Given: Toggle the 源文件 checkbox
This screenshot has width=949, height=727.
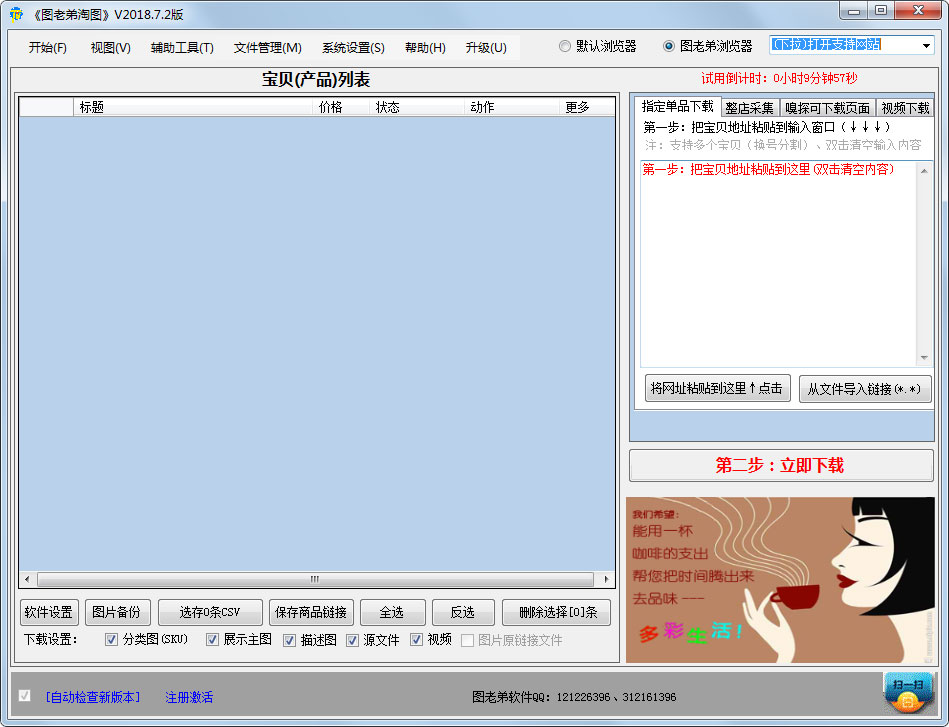Looking at the screenshot, I should (x=353, y=640).
